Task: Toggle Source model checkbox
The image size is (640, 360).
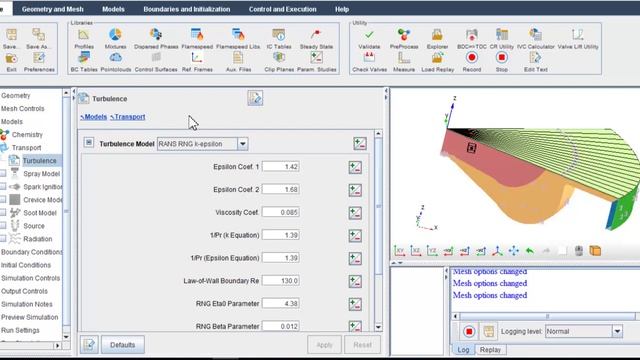Action: click(3, 226)
